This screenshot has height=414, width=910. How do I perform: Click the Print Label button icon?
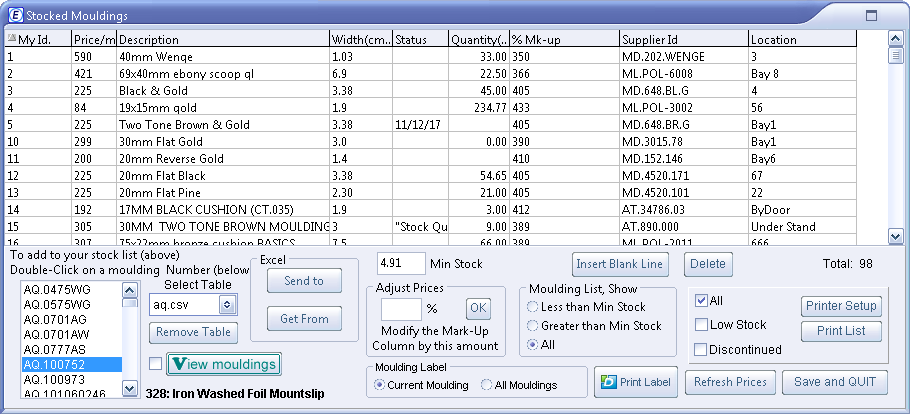tap(607, 382)
